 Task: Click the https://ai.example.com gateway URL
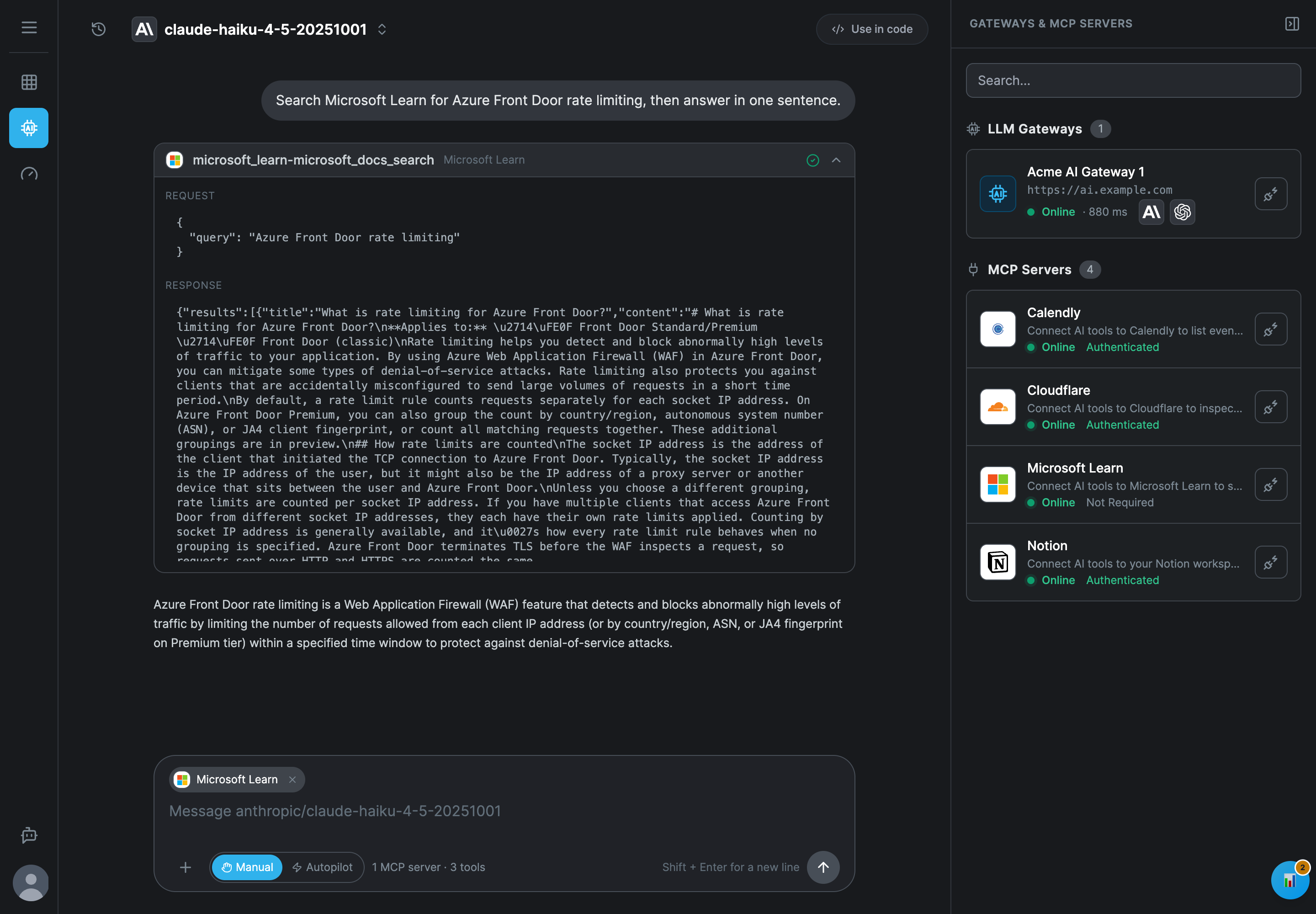pyautogui.click(x=1099, y=190)
